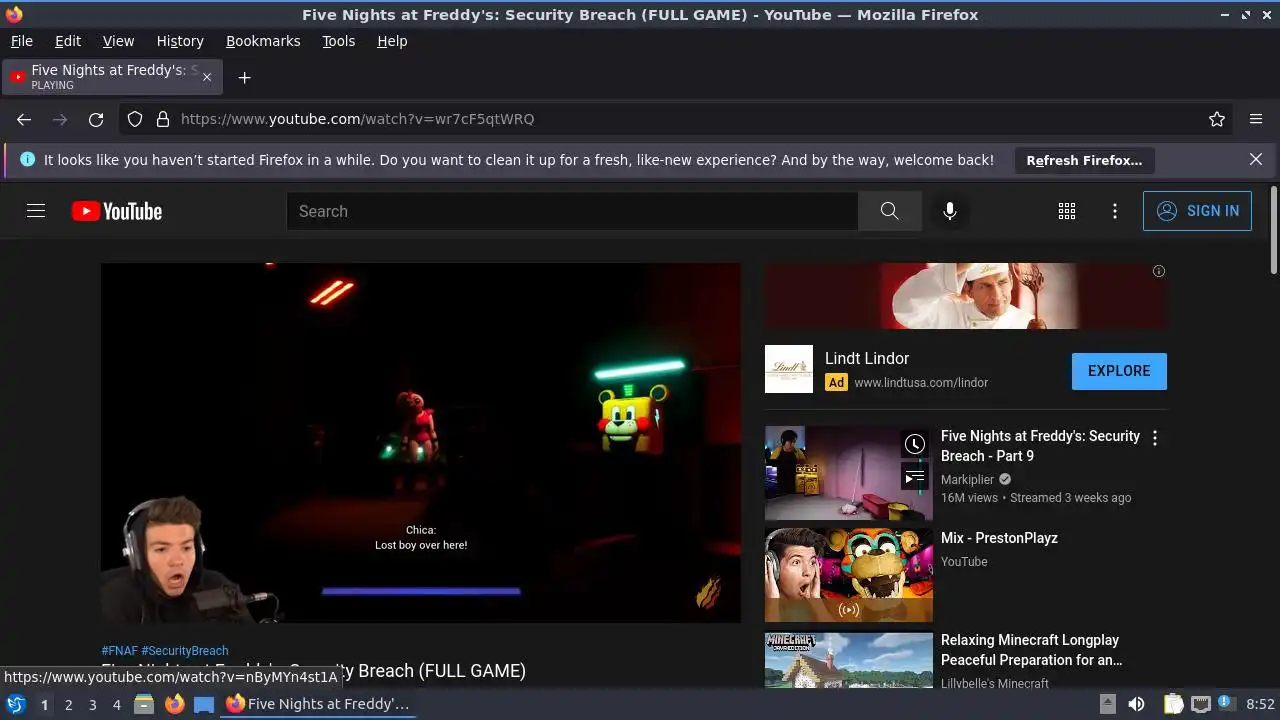Open a new tab with plus icon
This screenshot has height=720, width=1280.
[x=244, y=77]
